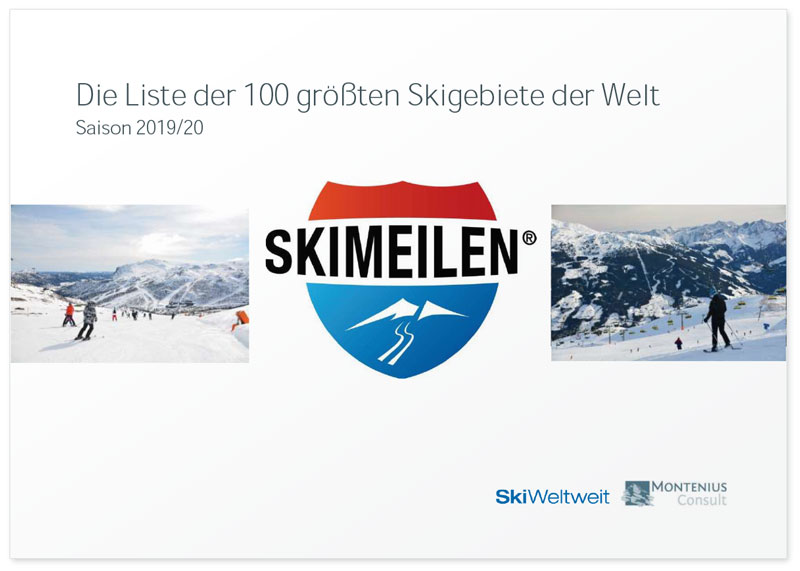Click the white mountain road icon in the blue shield
Viewport: 800px width, 571px height.
[x=406, y=331]
